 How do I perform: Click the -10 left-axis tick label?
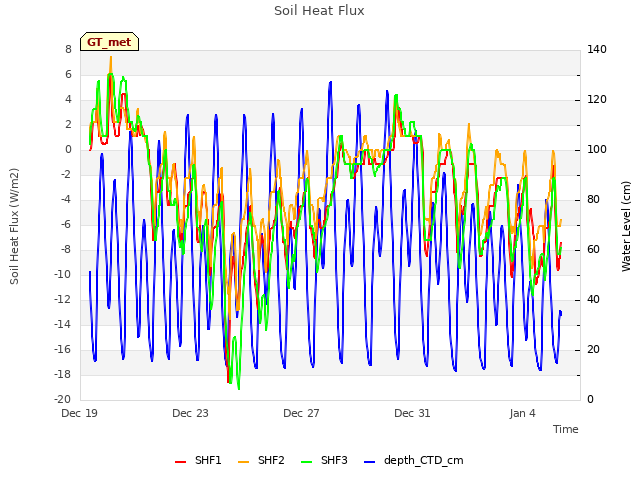[x=62, y=274]
